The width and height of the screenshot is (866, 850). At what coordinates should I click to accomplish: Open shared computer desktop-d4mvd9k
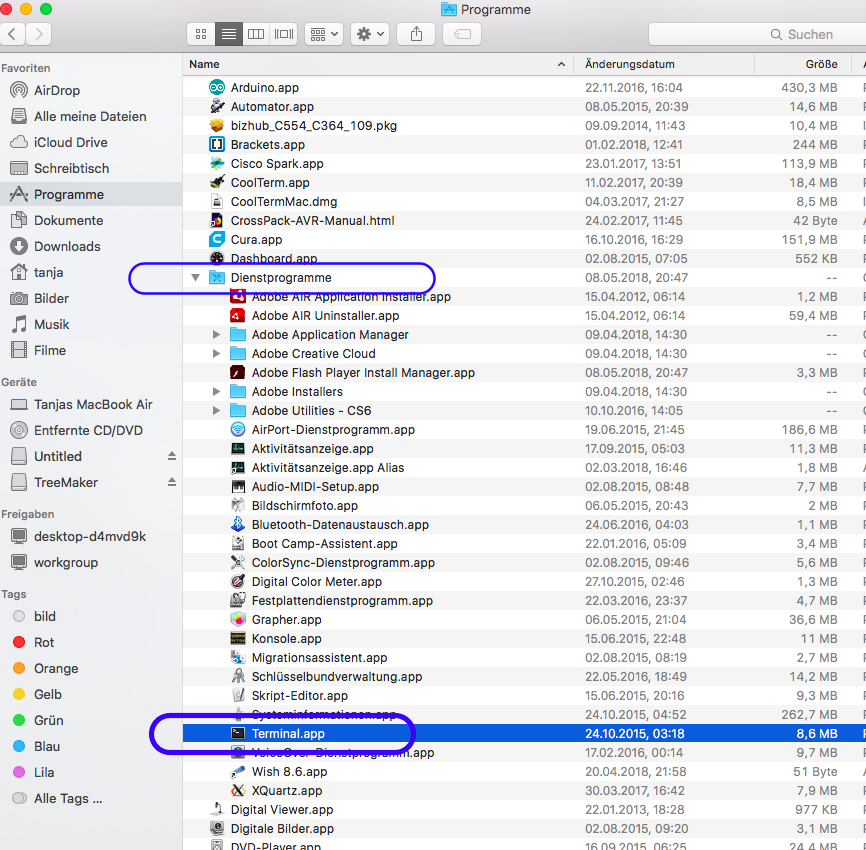coord(90,536)
